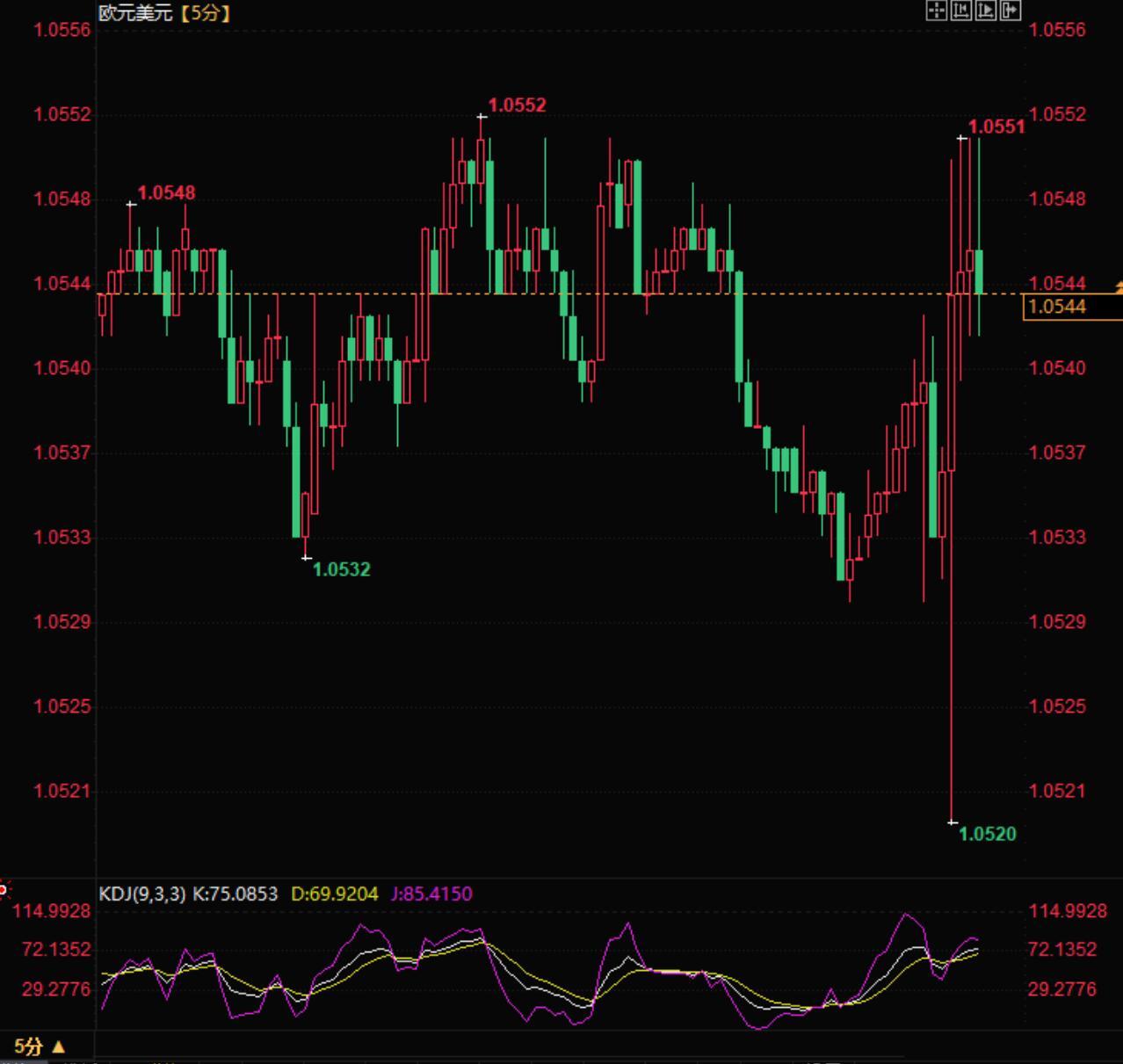Click the 1.0551 peak price label

pyautogui.click(x=996, y=127)
